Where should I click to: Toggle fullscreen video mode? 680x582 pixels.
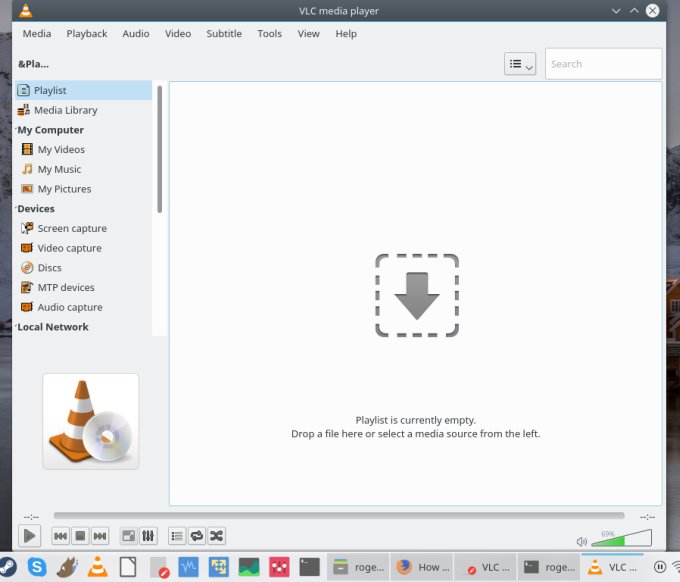coord(128,537)
